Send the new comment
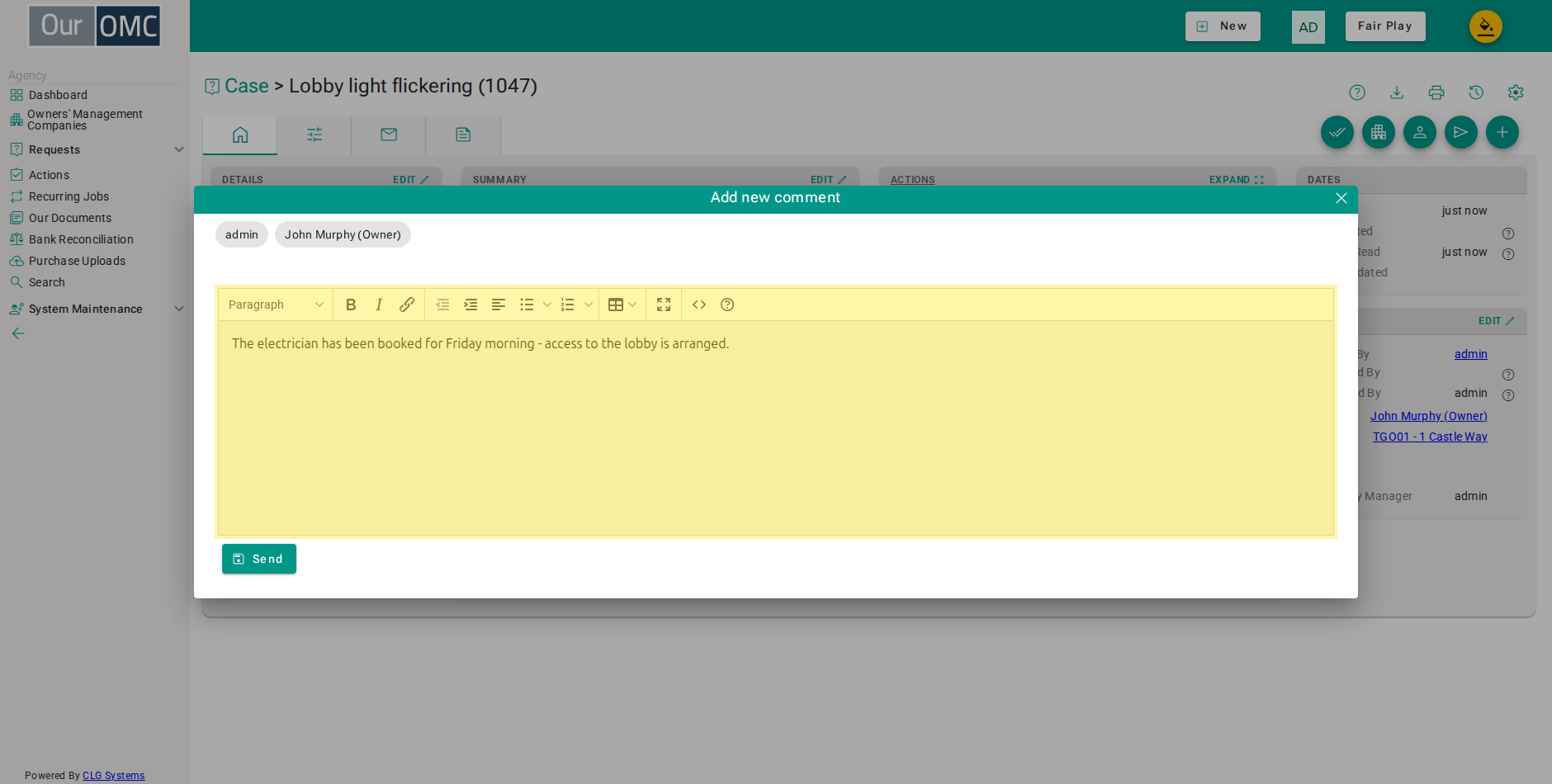 pyautogui.click(x=259, y=559)
